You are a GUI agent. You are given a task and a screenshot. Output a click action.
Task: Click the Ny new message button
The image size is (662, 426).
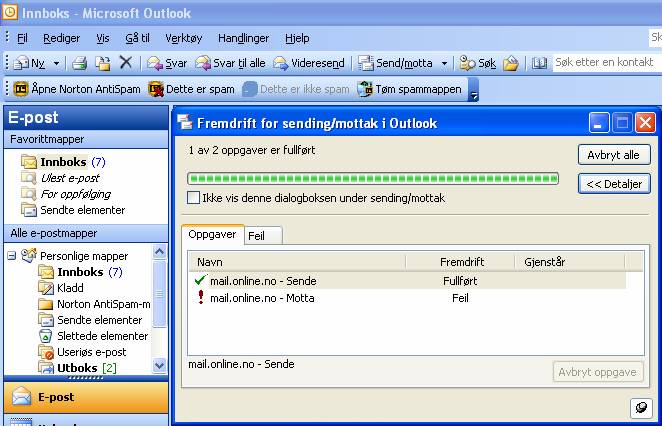click(29, 63)
